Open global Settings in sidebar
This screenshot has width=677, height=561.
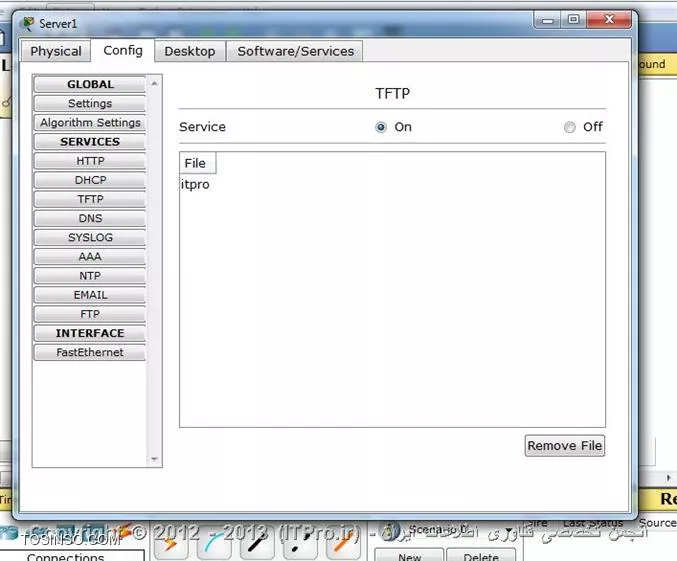pyautogui.click(x=90, y=104)
